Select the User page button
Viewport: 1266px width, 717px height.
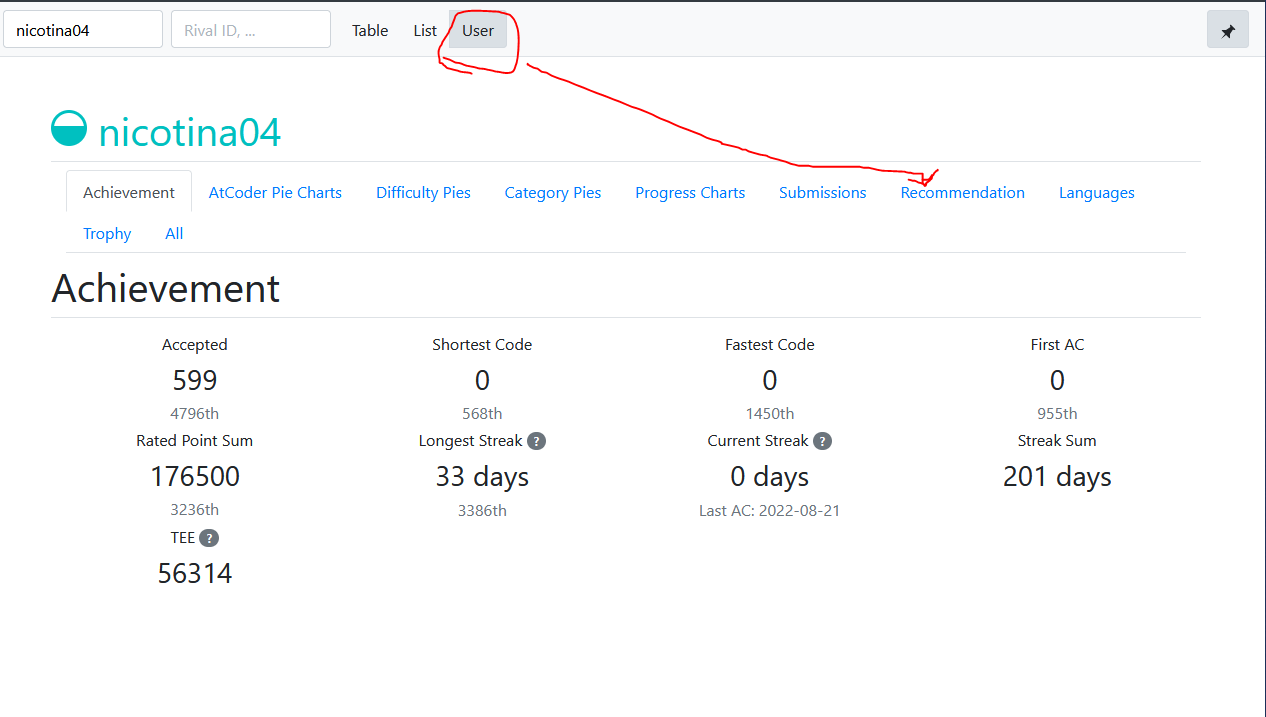pos(478,30)
